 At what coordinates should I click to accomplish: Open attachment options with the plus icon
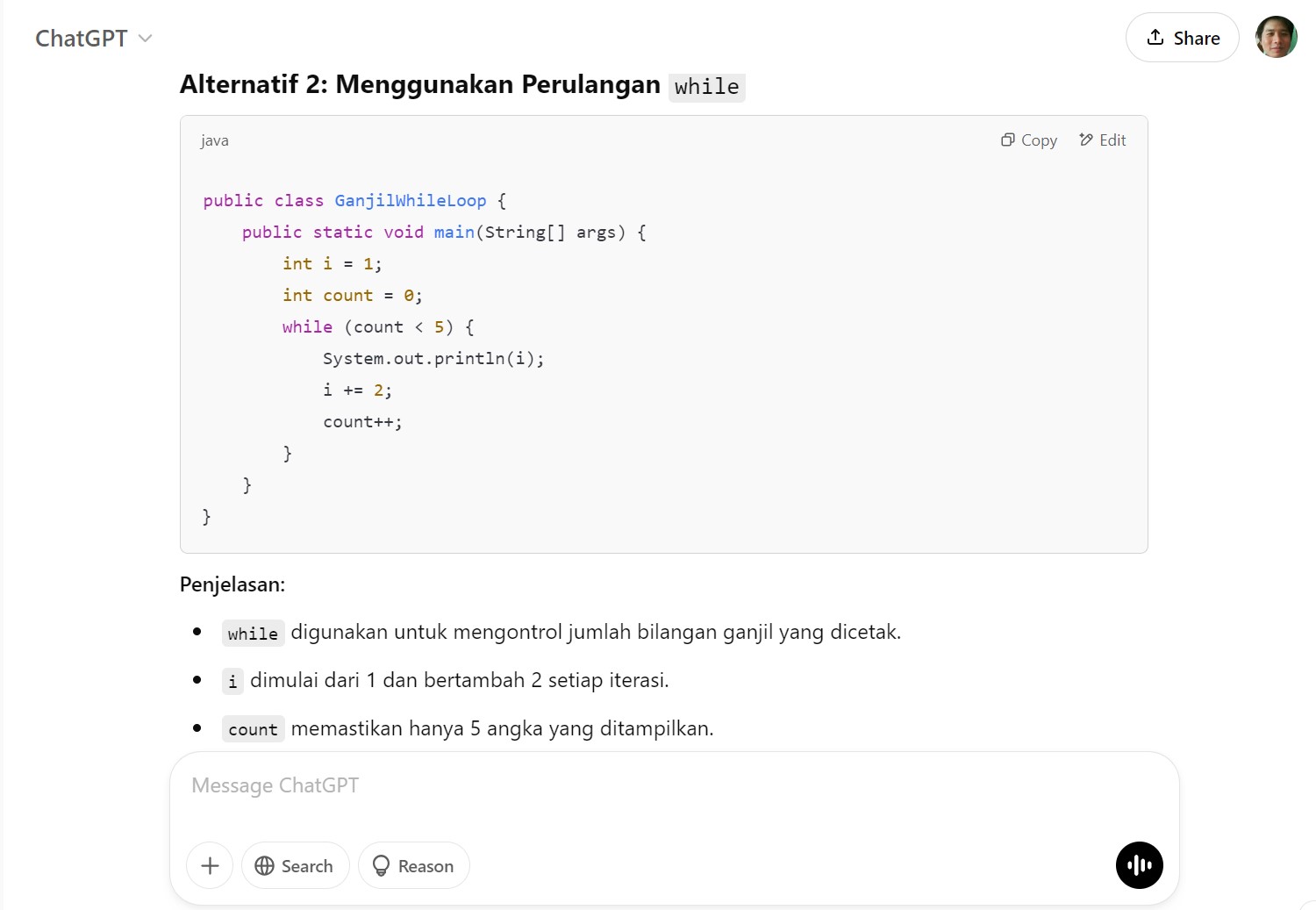pyautogui.click(x=209, y=865)
